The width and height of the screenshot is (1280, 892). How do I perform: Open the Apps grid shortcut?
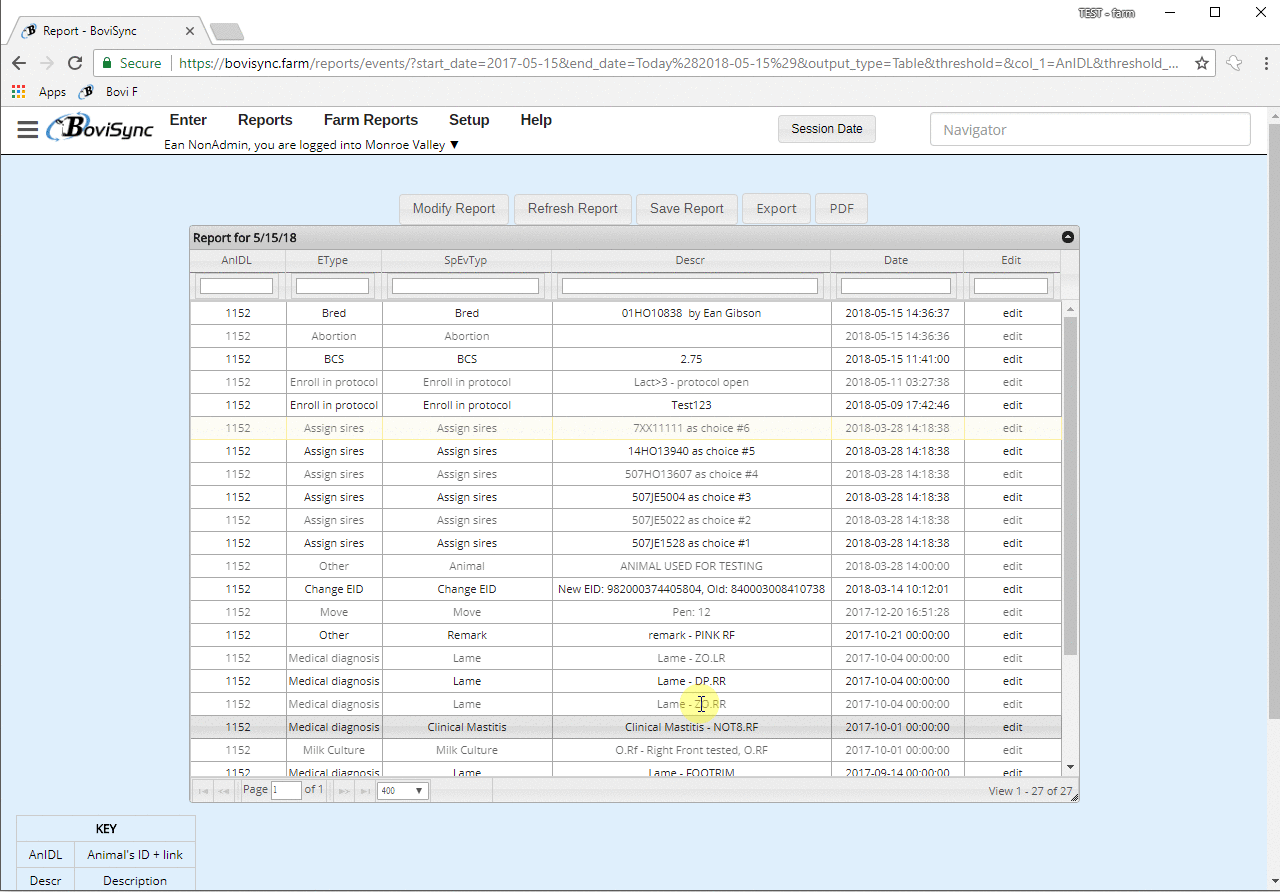tap(39, 92)
